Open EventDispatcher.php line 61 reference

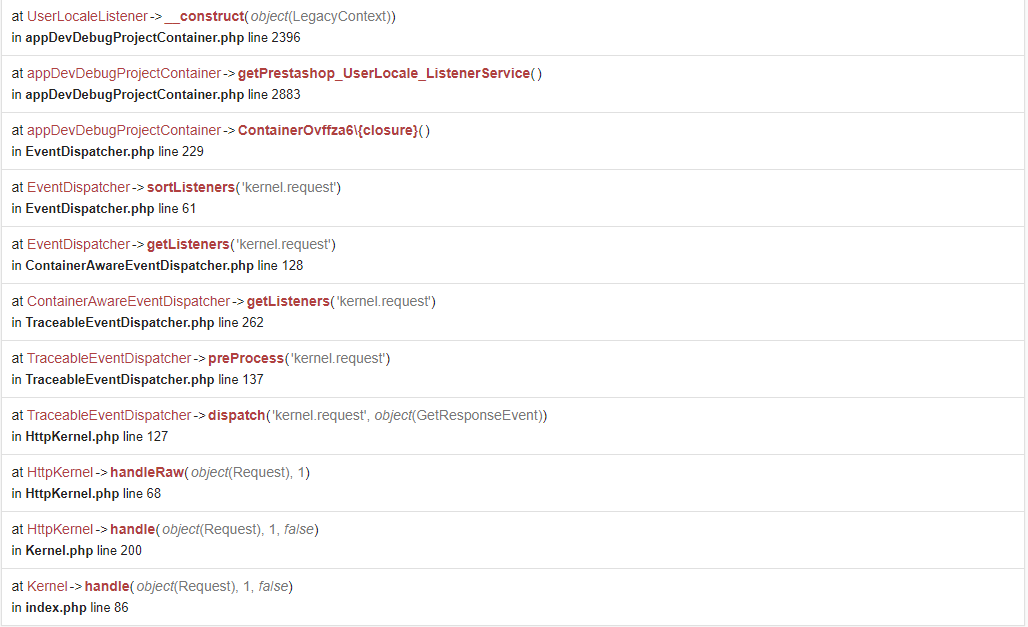click(x=110, y=209)
